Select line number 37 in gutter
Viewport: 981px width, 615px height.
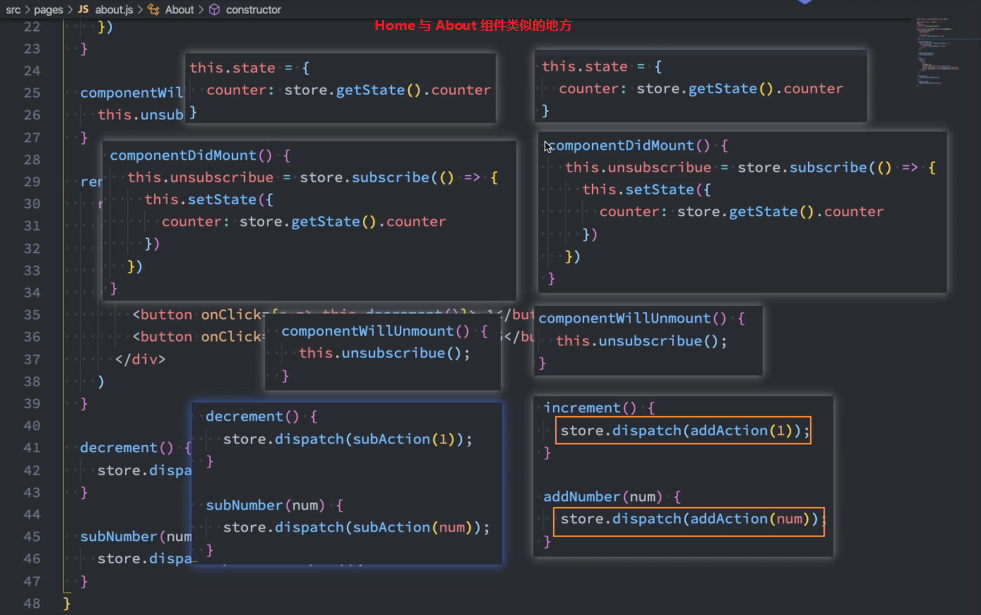click(32, 359)
